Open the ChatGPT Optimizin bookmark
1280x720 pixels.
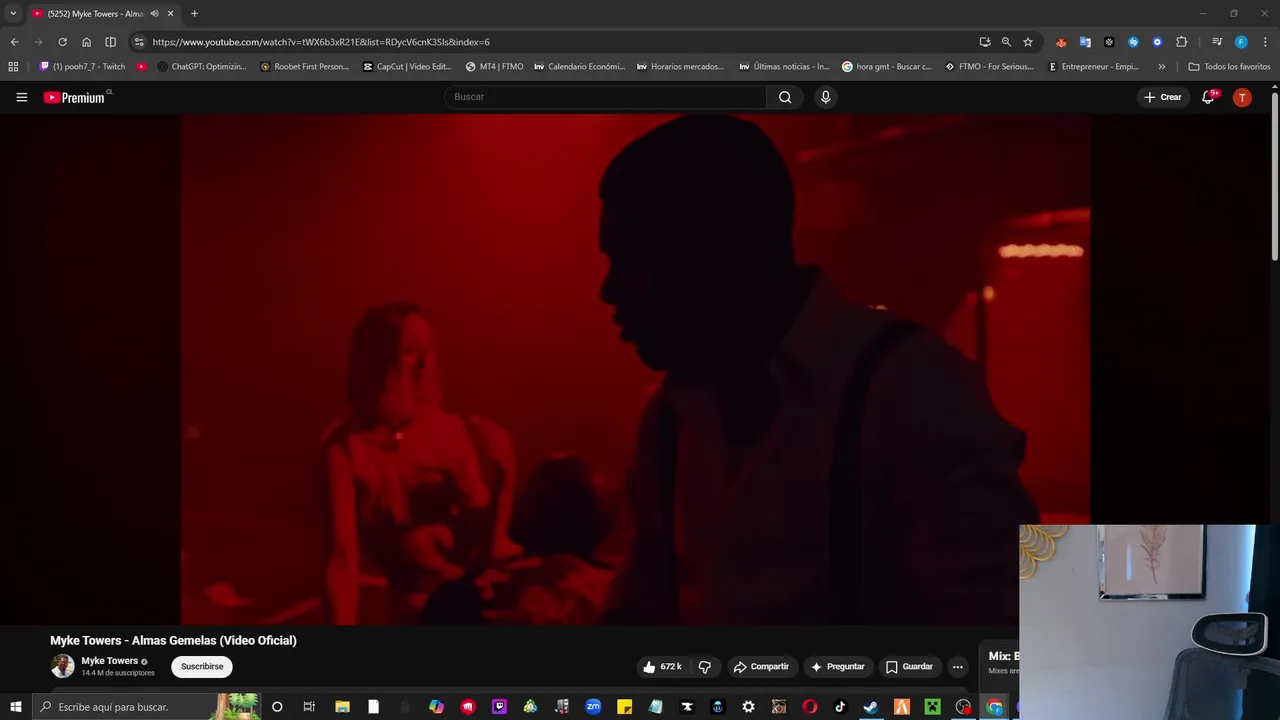[201, 67]
